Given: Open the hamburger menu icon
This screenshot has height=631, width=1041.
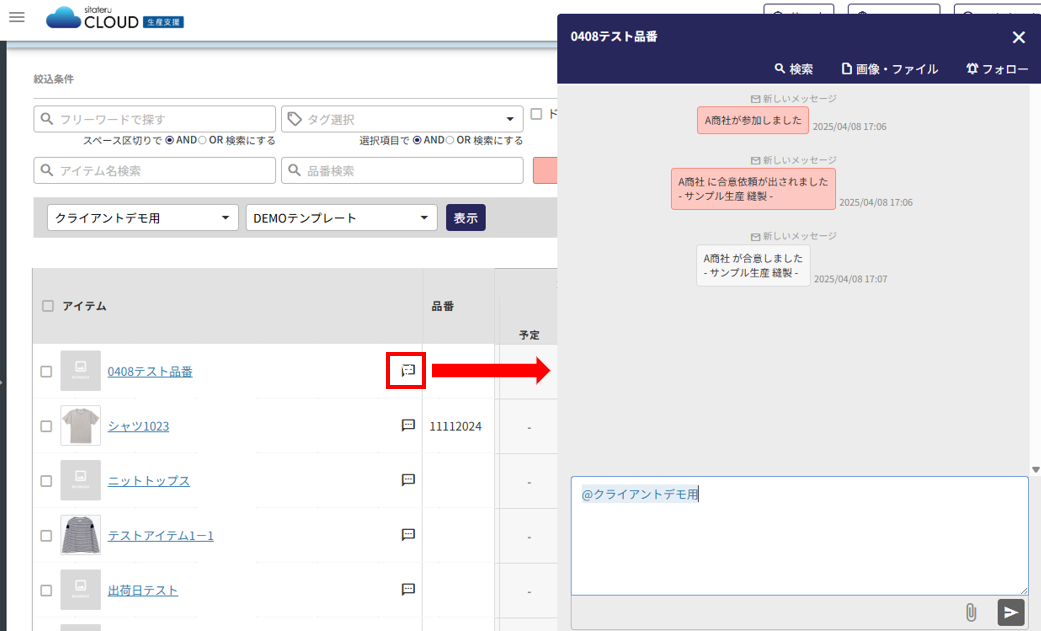Looking at the screenshot, I should [x=17, y=17].
